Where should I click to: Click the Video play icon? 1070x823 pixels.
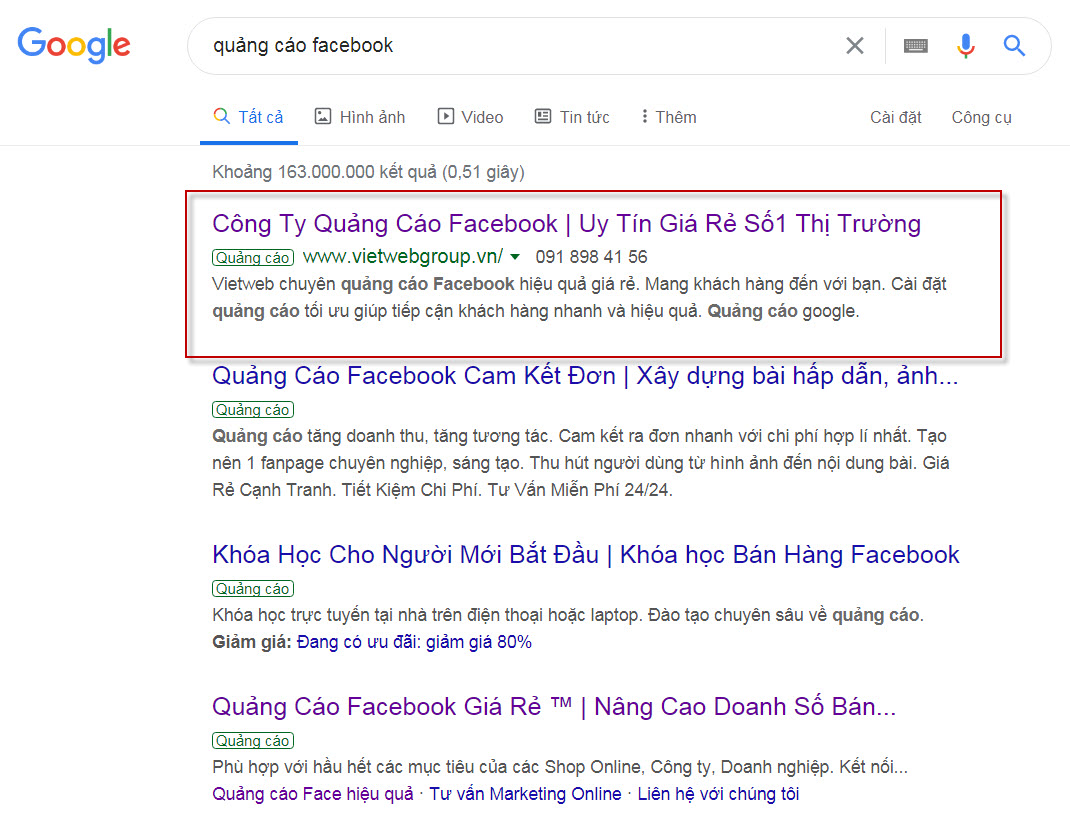(x=446, y=117)
